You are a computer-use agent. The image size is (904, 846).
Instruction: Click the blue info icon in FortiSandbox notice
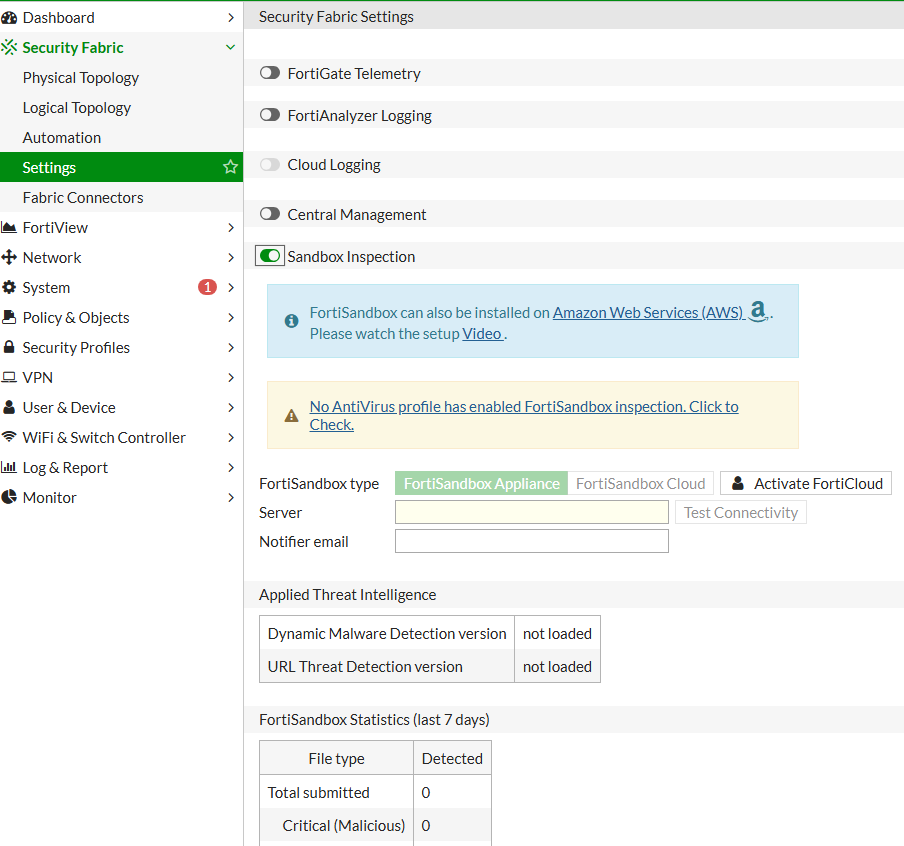(x=292, y=321)
